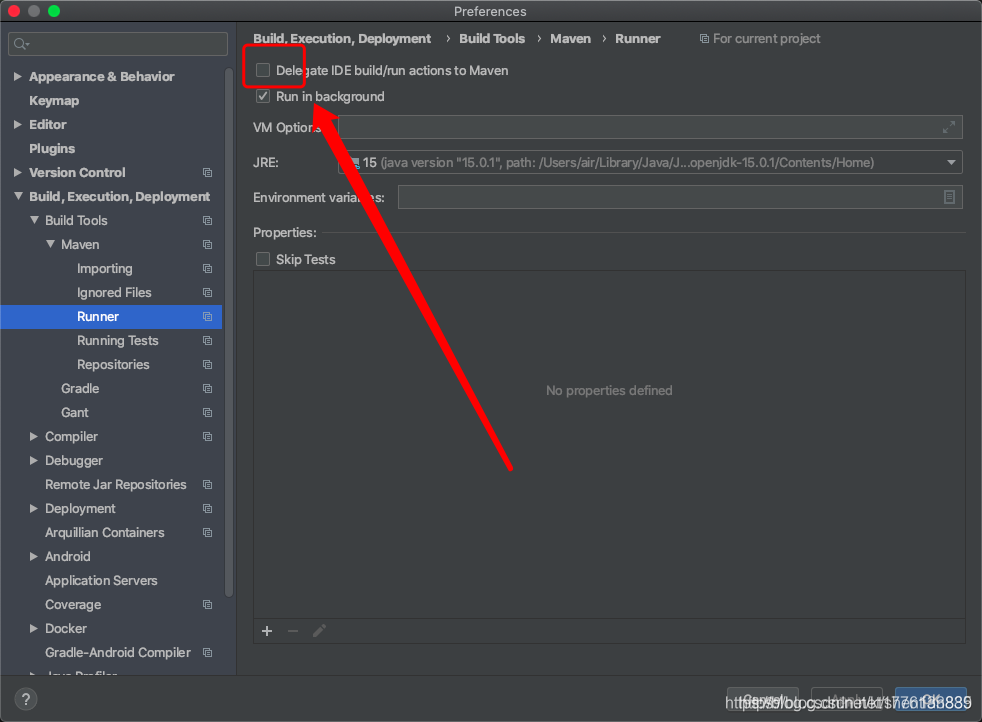Select Maven in the breadcrumb path

(570, 38)
